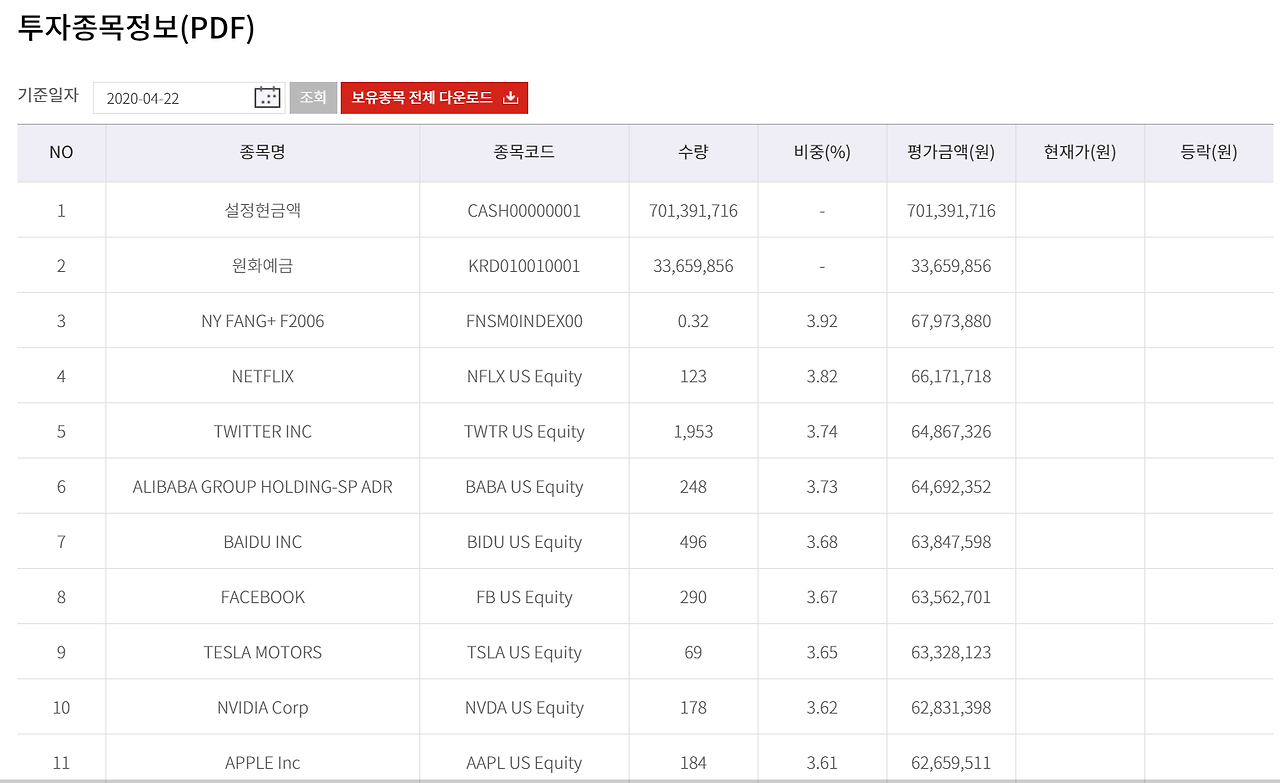Select the NETFLIX stock name
This screenshot has height=783, width=1280.
263,376
